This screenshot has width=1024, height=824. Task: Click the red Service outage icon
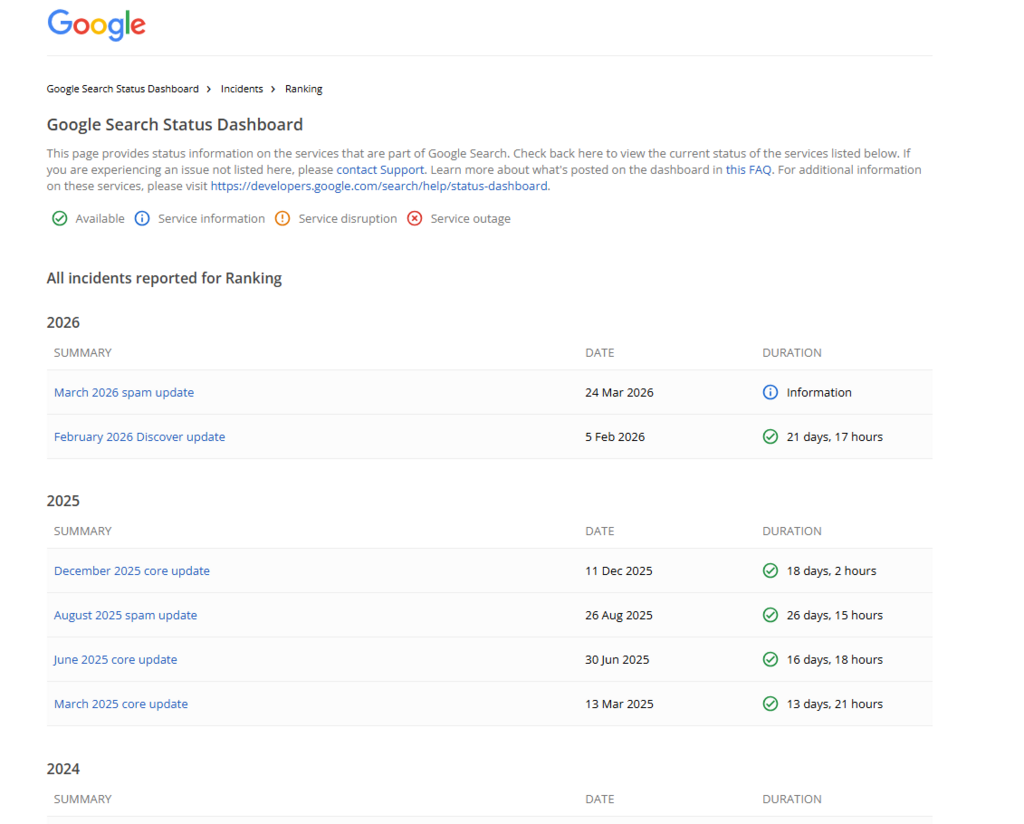point(415,218)
